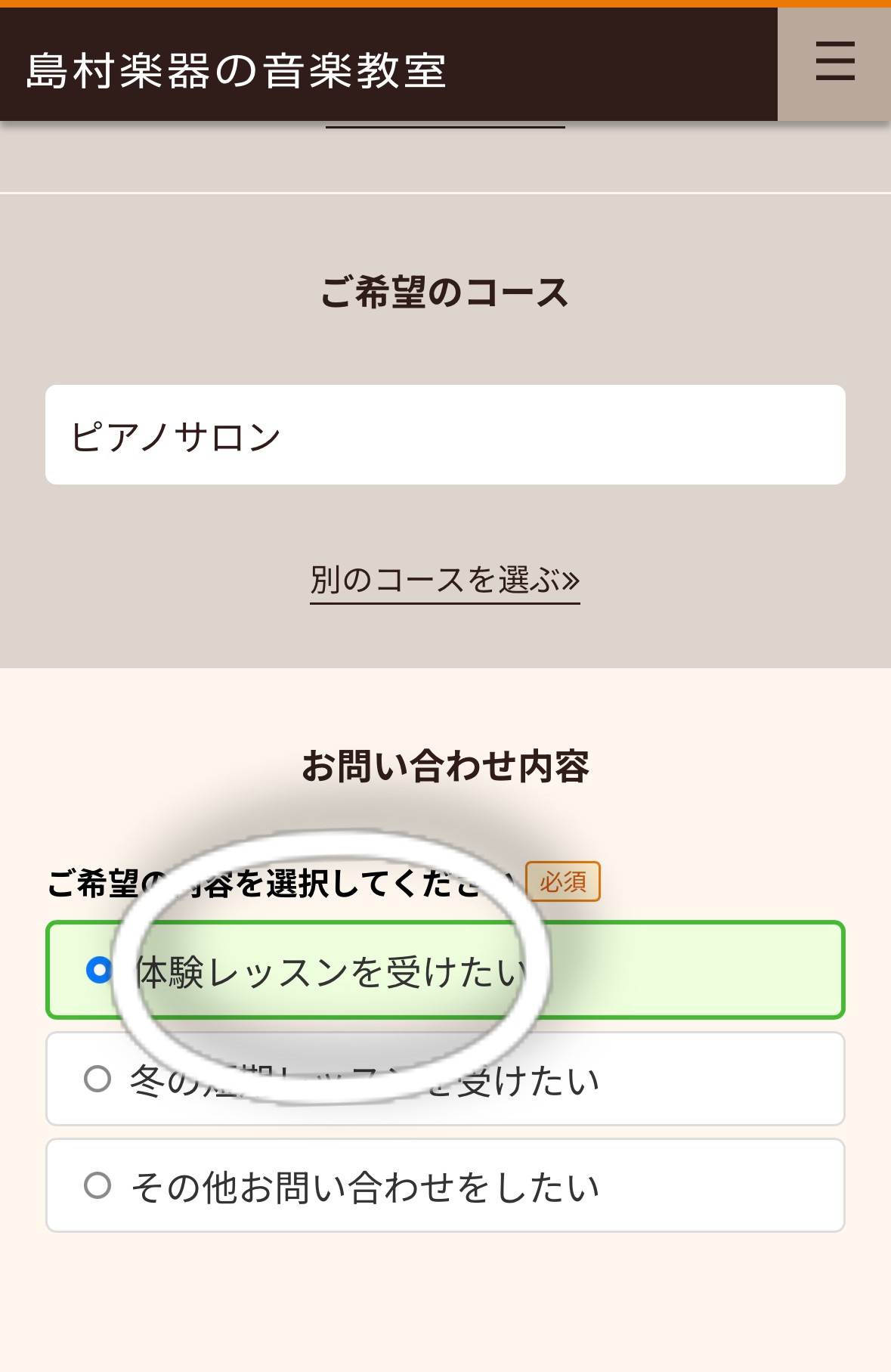The height and width of the screenshot is (1372, 891).
Task: Choose the 冬の短期レッスンを受けたい radio circle
Action: 97,1079
